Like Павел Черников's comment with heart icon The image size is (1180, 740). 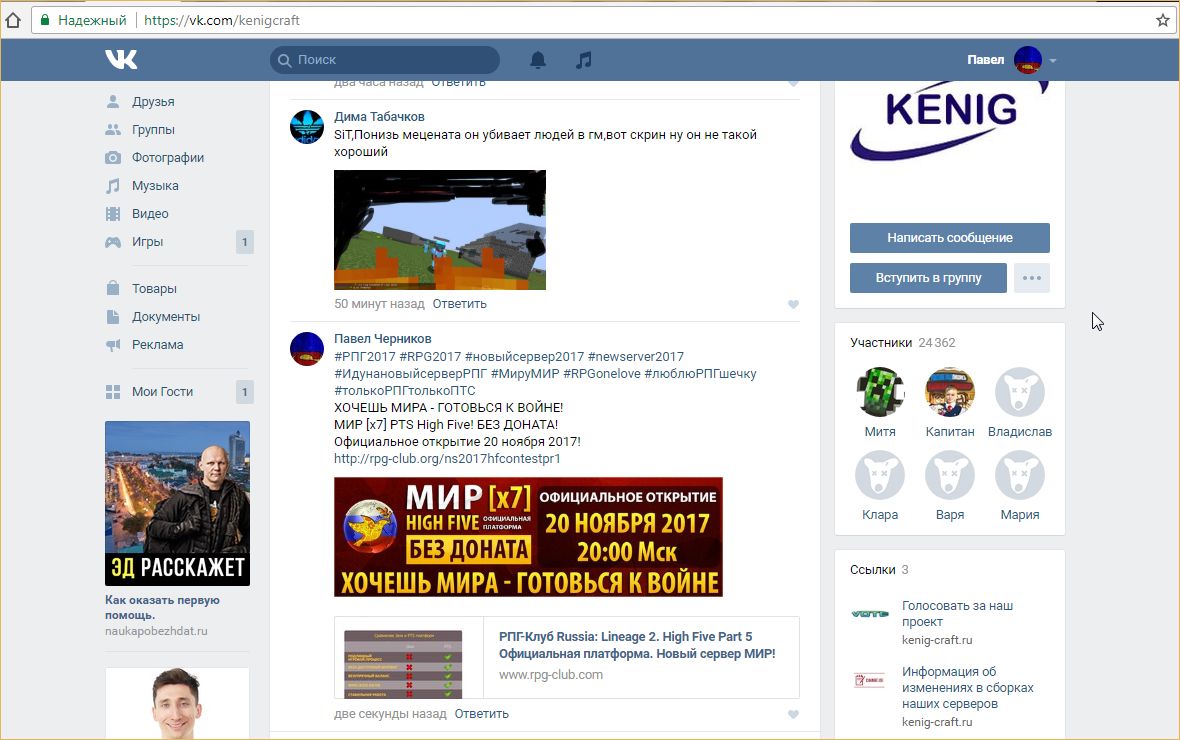click(793, 714)
